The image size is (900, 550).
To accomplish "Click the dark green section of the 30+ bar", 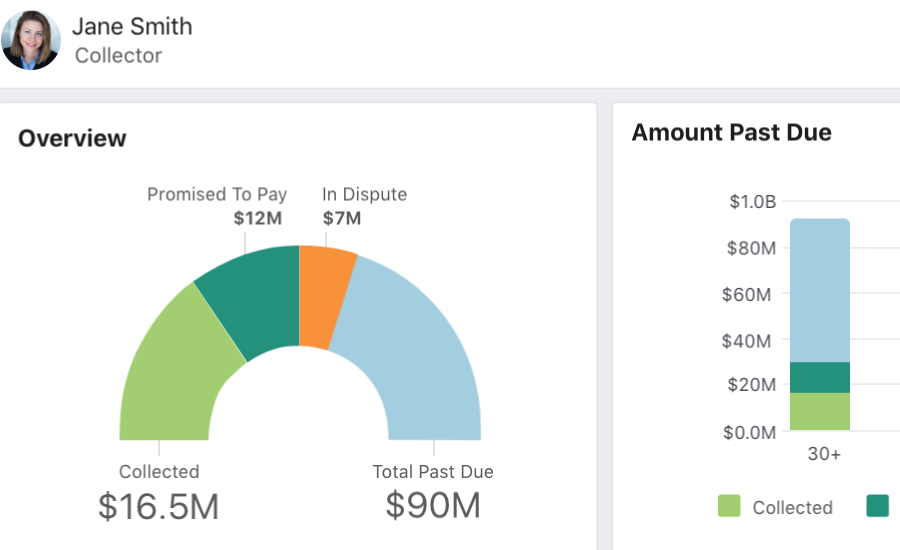I will pyautogui.click(x=820, y=377).
